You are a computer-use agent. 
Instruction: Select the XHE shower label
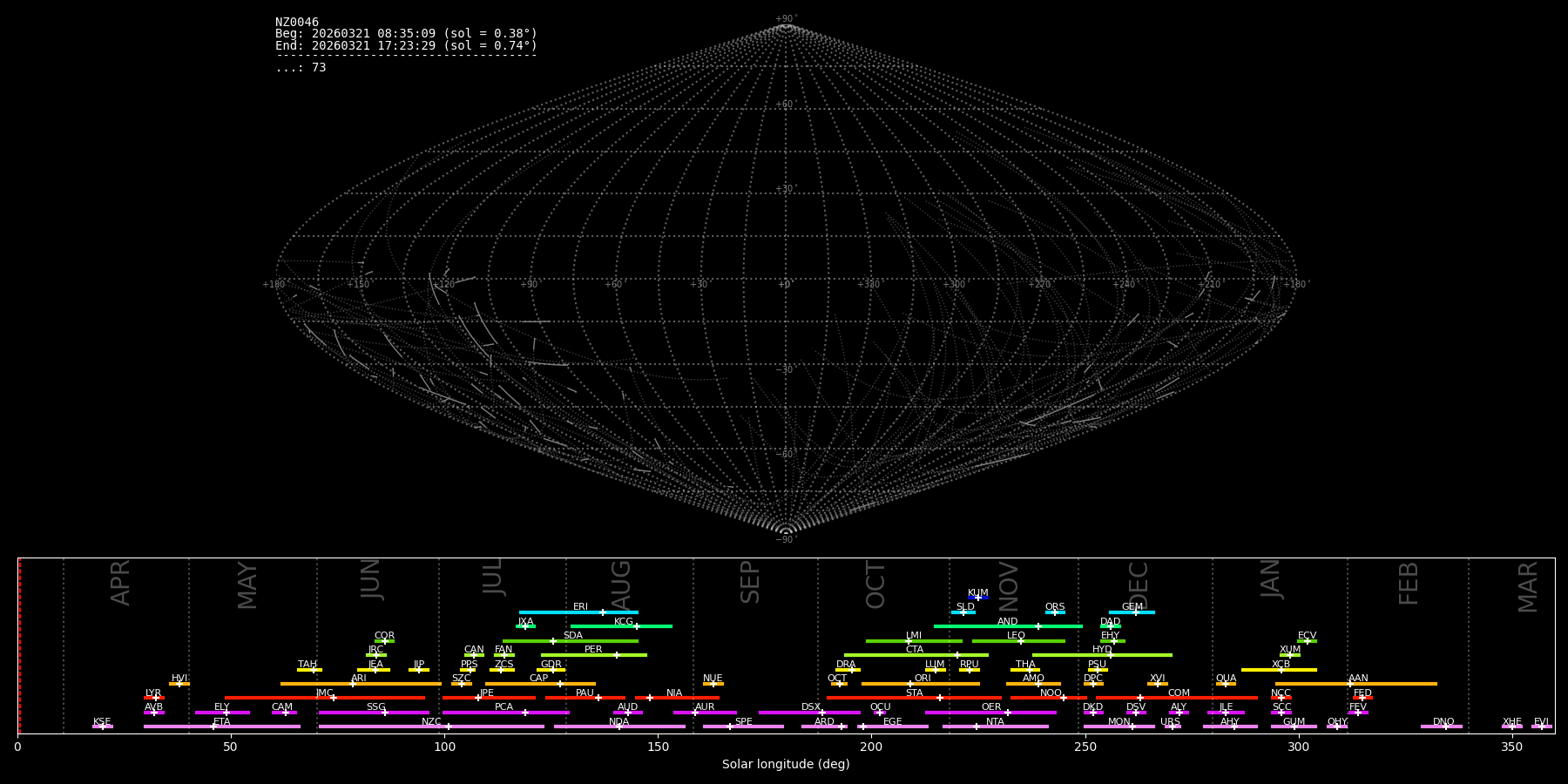point(1512,722)
